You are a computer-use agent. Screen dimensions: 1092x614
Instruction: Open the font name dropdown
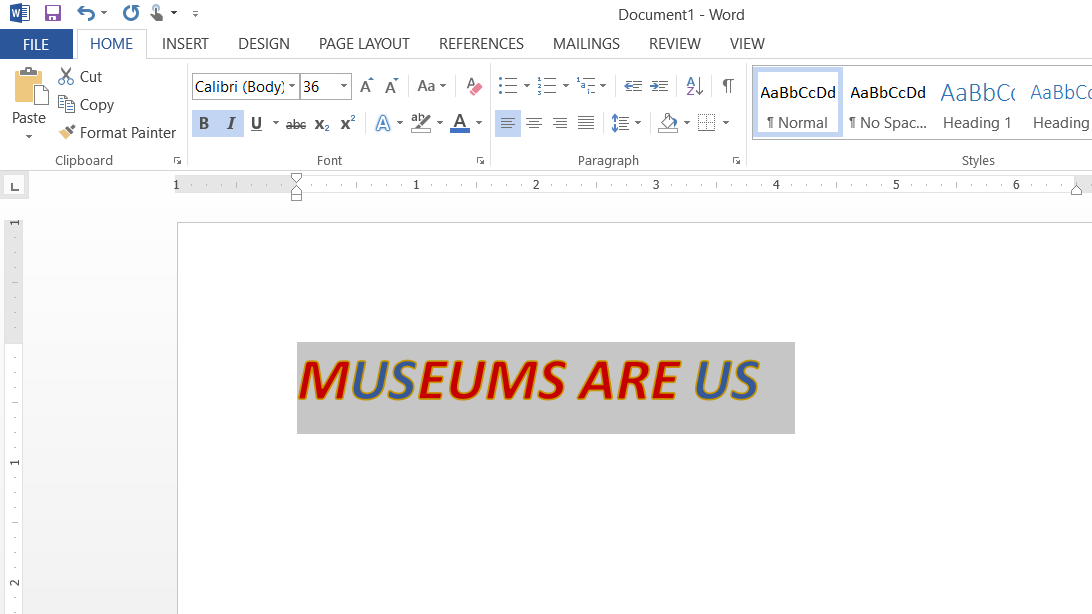pyautogui.click(x=292, y=87)
